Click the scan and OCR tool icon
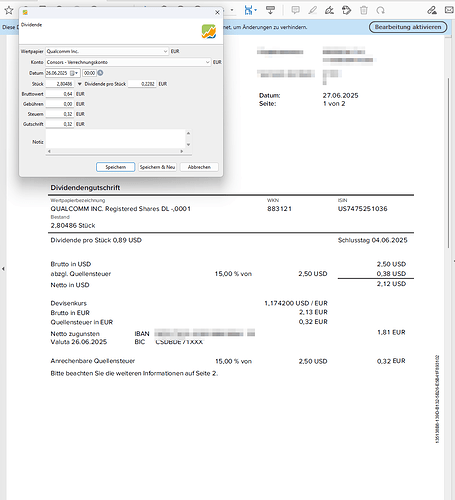Viewport: 455px width, 500px height. pyautogui.click(x=248, y=10)
